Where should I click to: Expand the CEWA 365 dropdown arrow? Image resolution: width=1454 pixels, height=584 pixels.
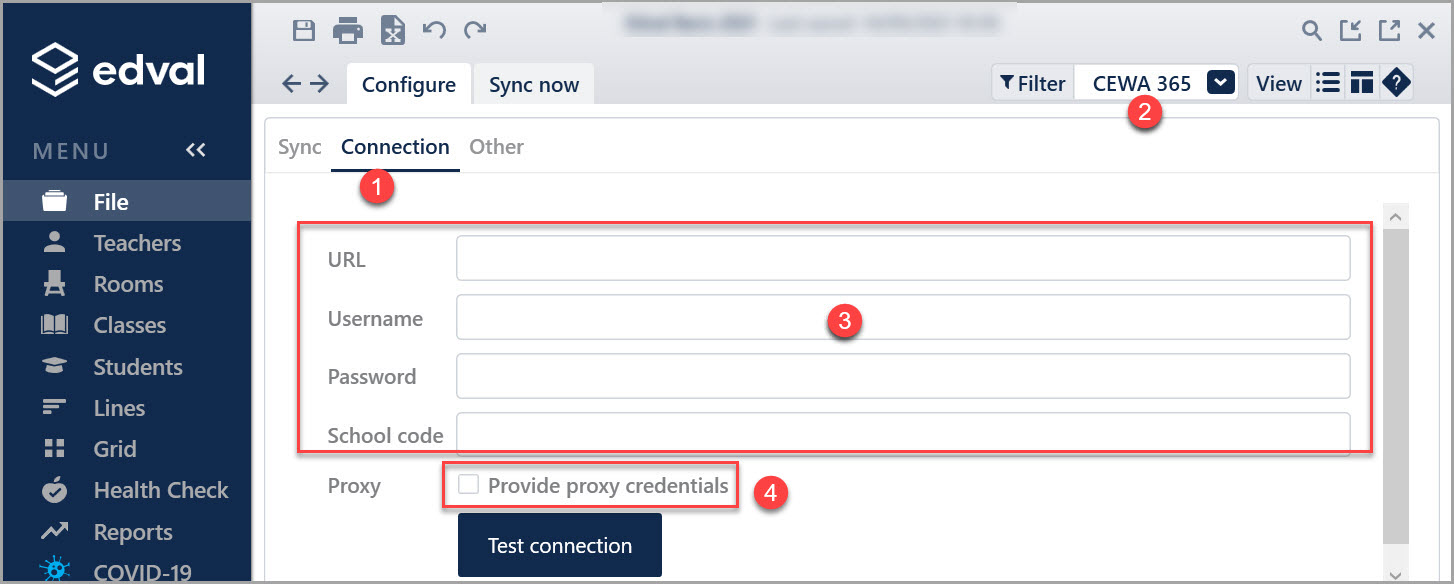point(1221,83)
